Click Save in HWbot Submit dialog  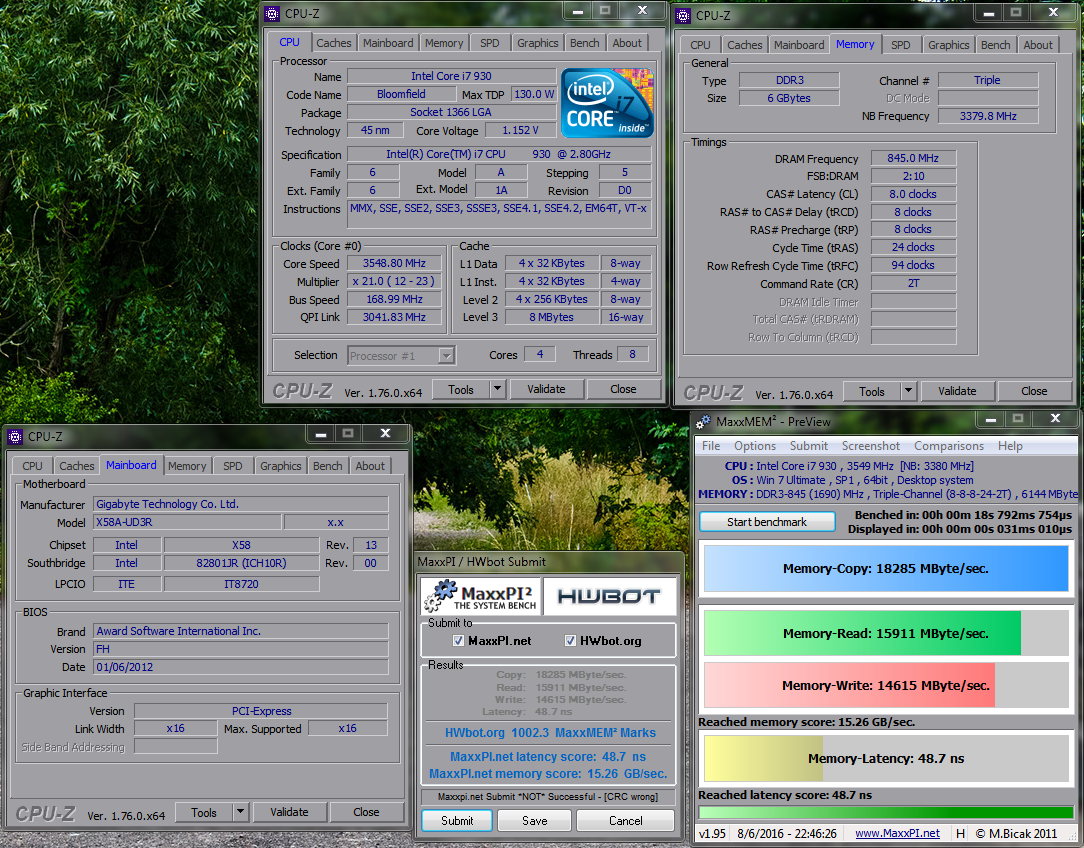534,820
